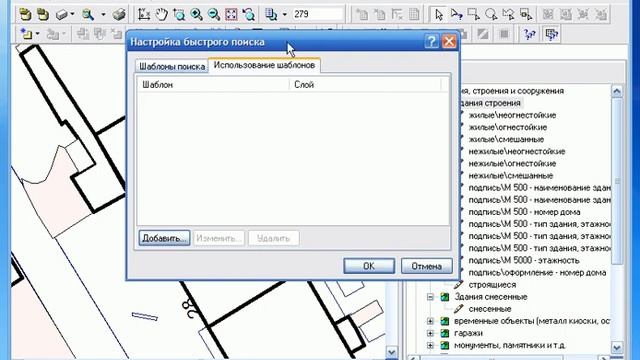Click the diagonal gray square icon in second toolbar

(x=483, y=34)
